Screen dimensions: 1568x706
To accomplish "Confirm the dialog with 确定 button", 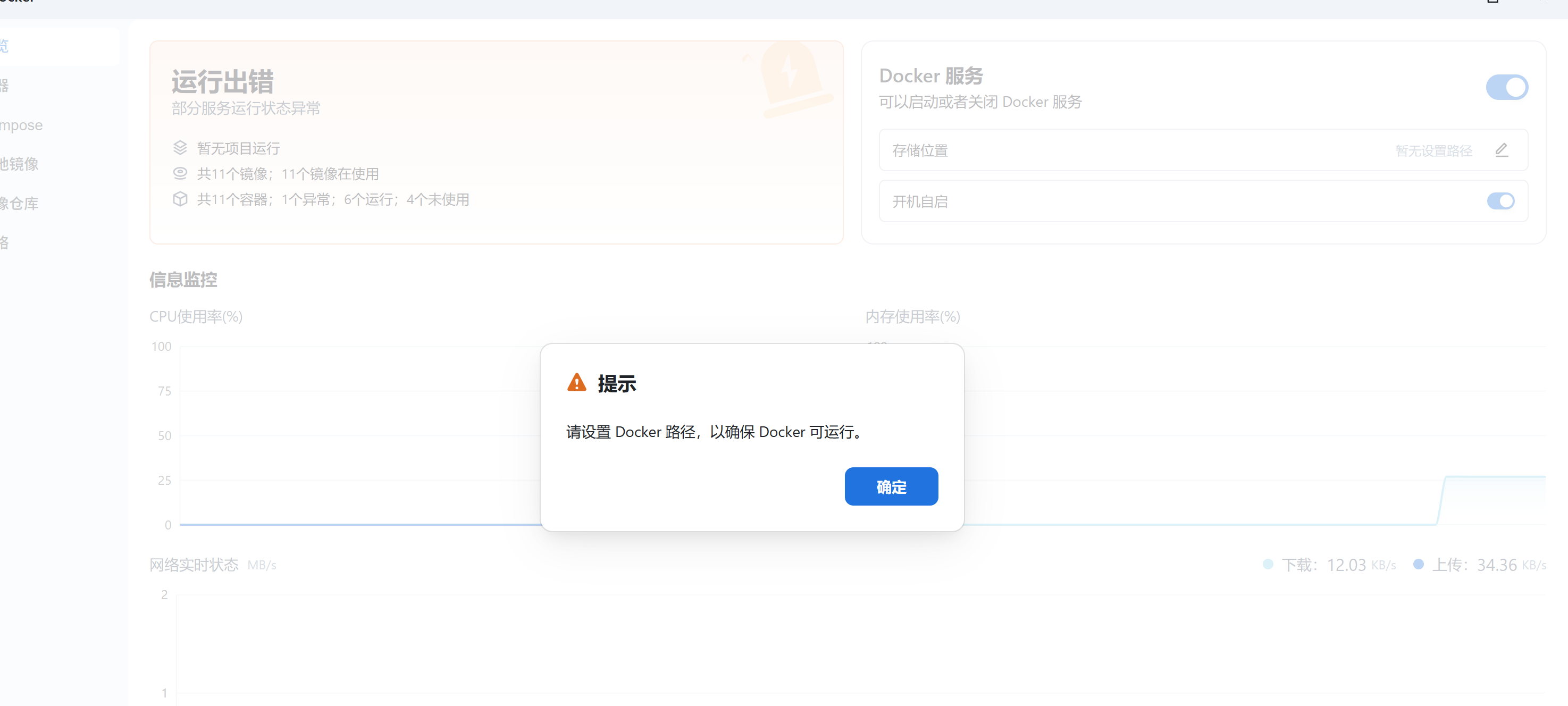I will (x=891, y=486).
